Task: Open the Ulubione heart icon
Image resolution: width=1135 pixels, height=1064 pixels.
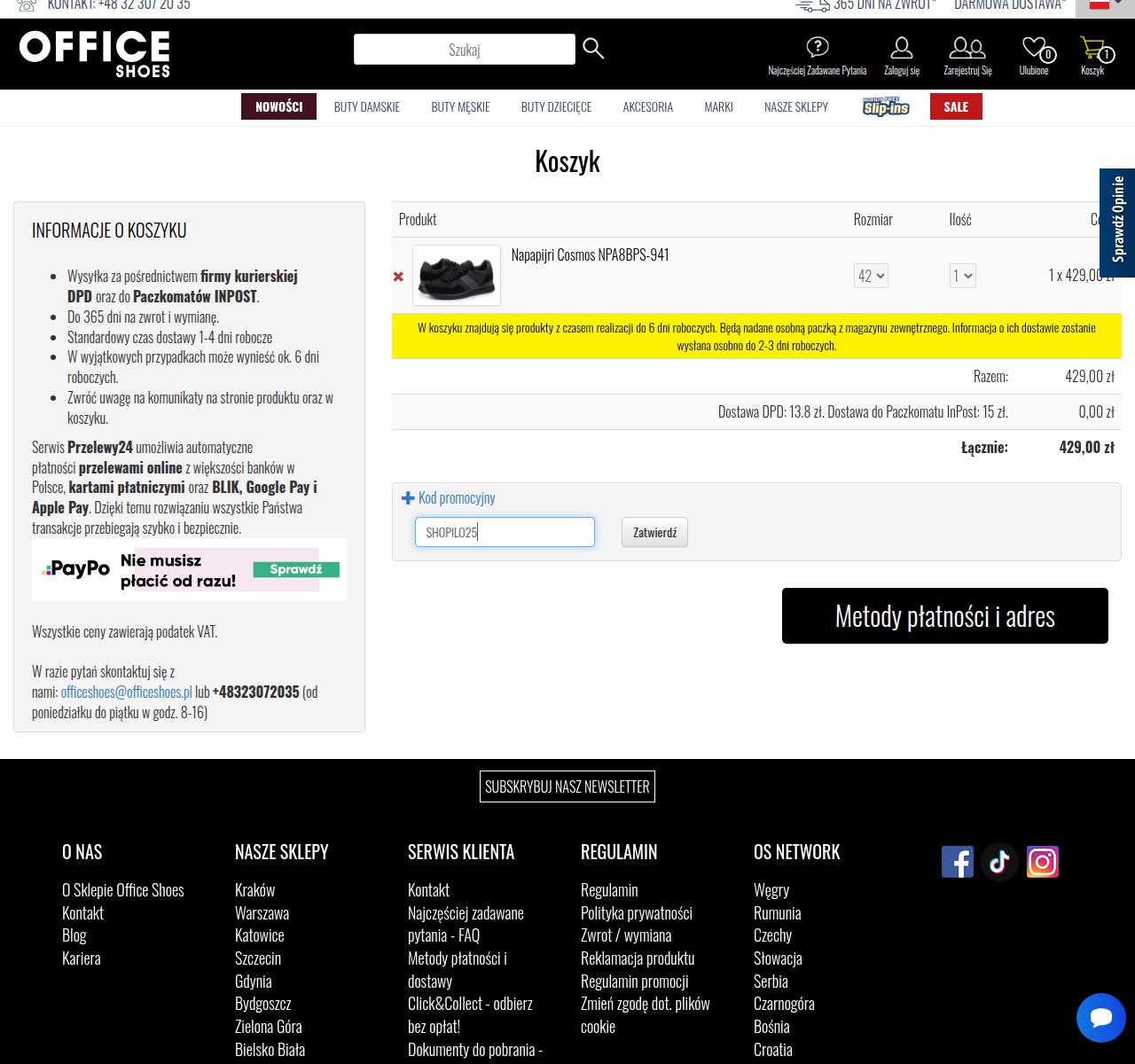Action: coord(1034,47)
